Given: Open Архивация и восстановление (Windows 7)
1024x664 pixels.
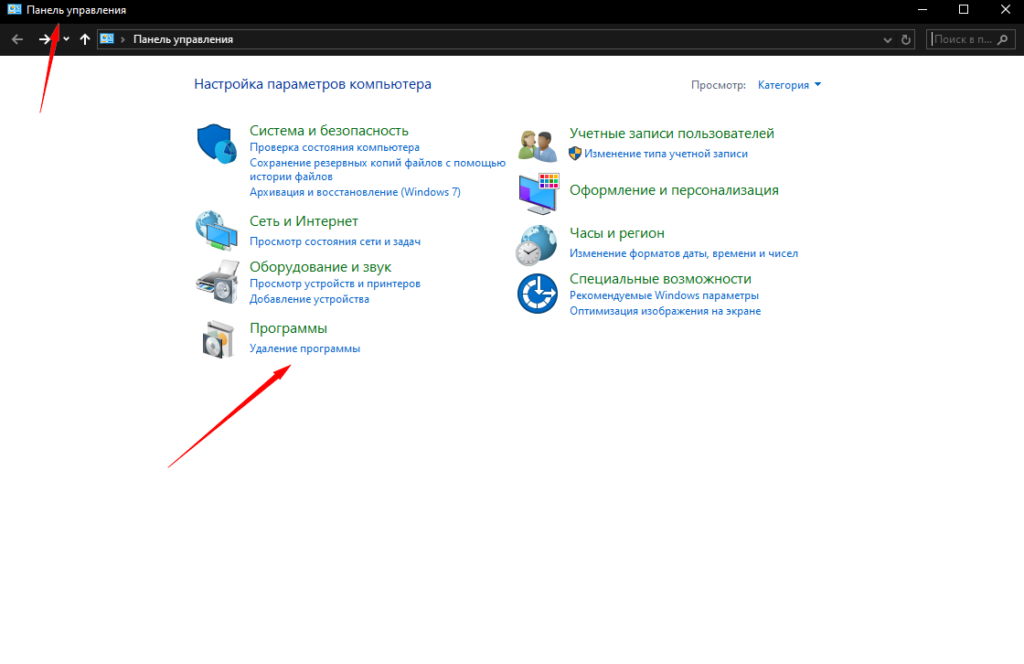Looking at the screenshot, I should click(355, 192).
